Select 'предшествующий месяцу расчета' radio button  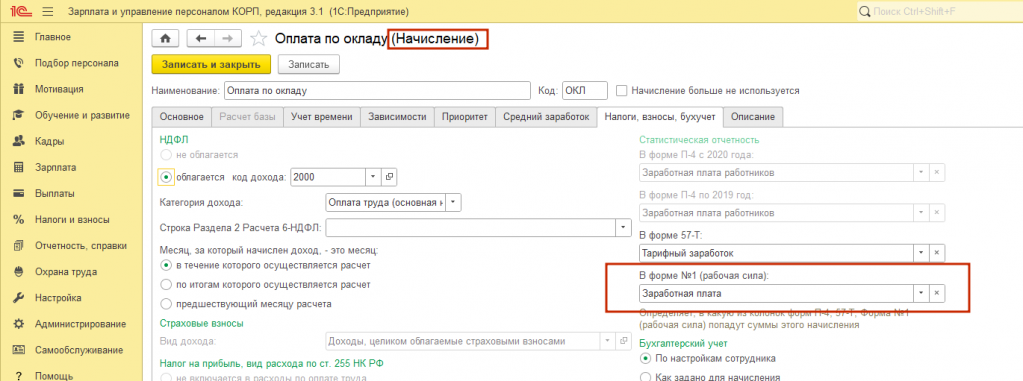click(x=166, y=304)
